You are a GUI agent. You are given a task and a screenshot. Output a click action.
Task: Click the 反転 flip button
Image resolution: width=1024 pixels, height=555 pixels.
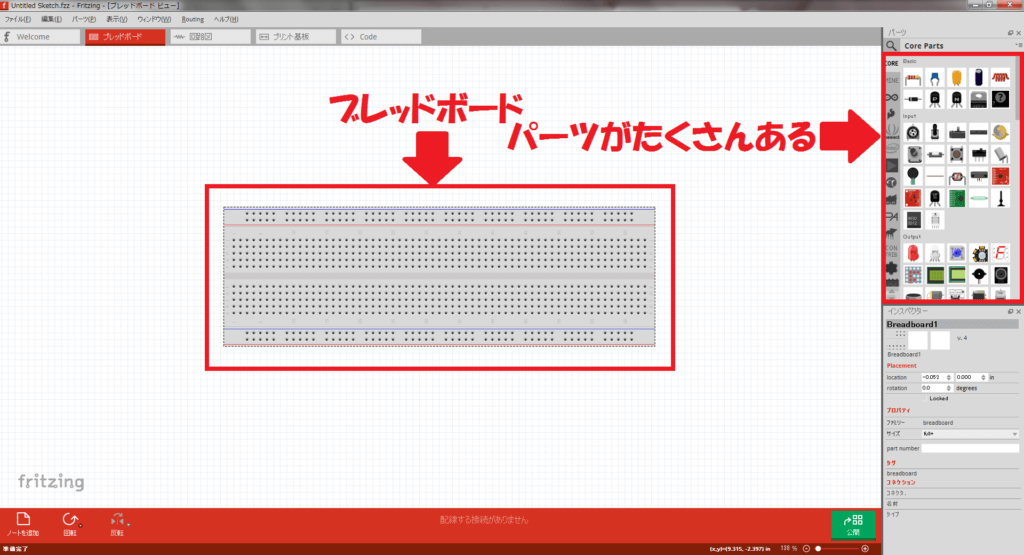click(117, 524)
